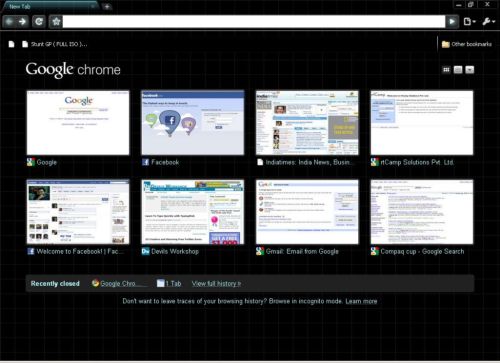
Task: Open the page menu icon
Action: click(x=470, y=22)
